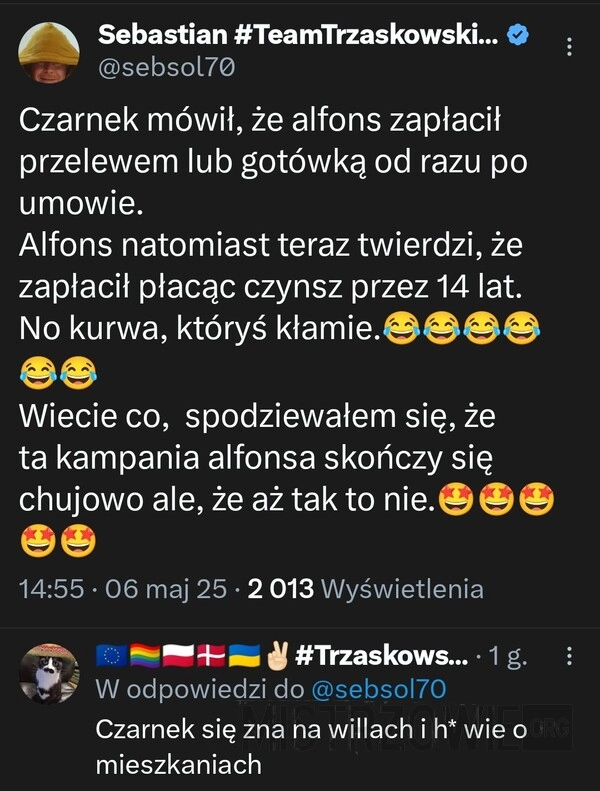Click the rainbow flag emoji in reply name
The height and width of the screenshot is (791, 600).
pyautogui.click(x=145, y=656)
